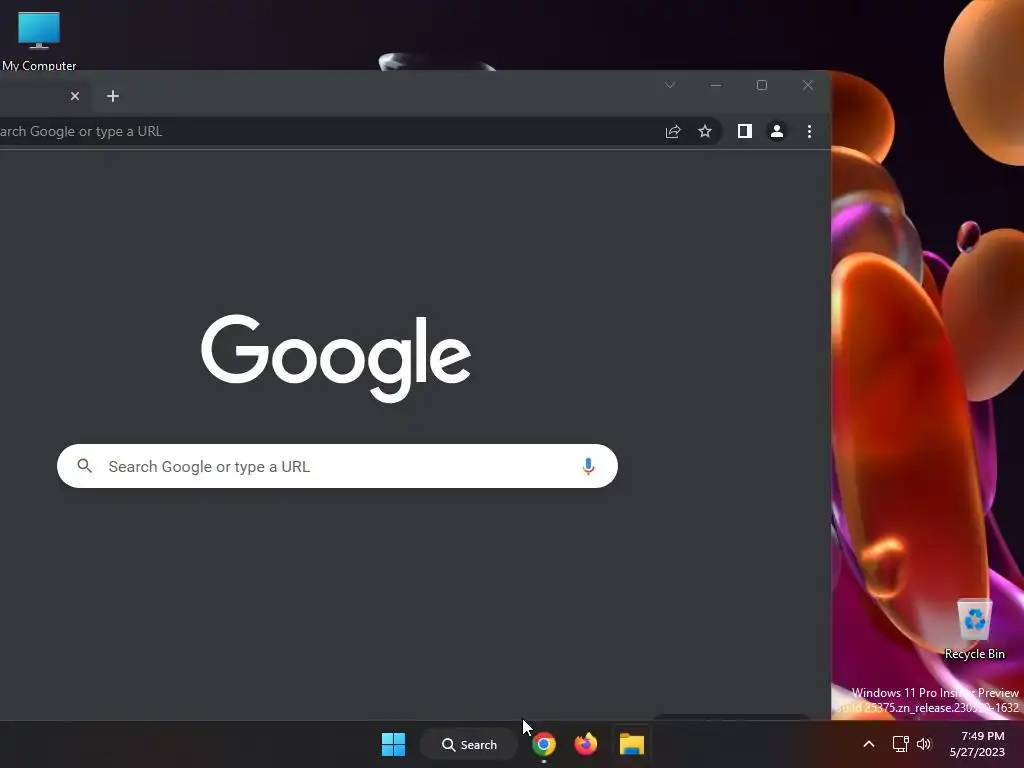This screenshot has width=1024, height=768.
Task: Bookmark this tab with the star icon
Action: point(705,131)
